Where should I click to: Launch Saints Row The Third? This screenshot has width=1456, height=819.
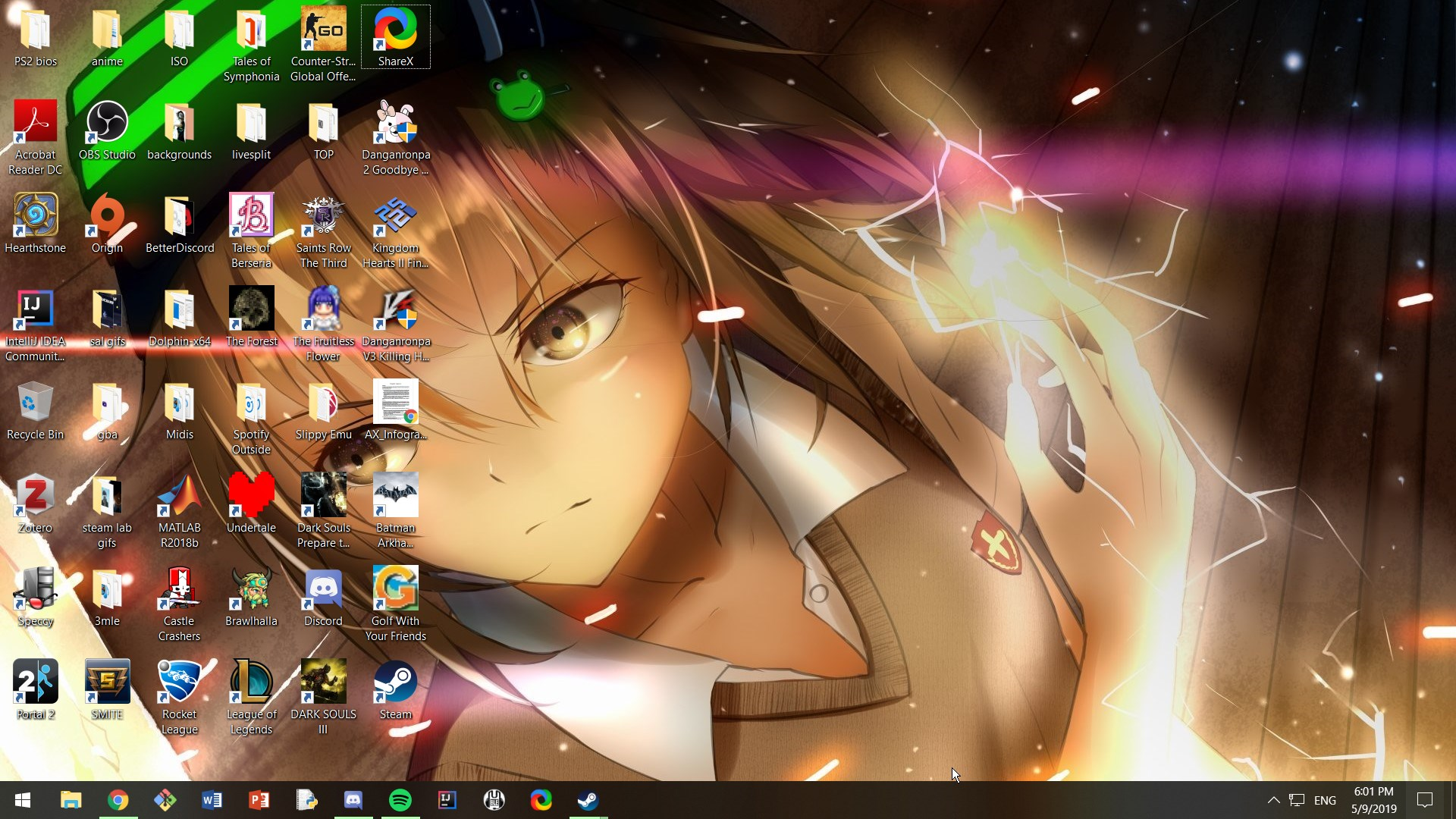point(323,232)
